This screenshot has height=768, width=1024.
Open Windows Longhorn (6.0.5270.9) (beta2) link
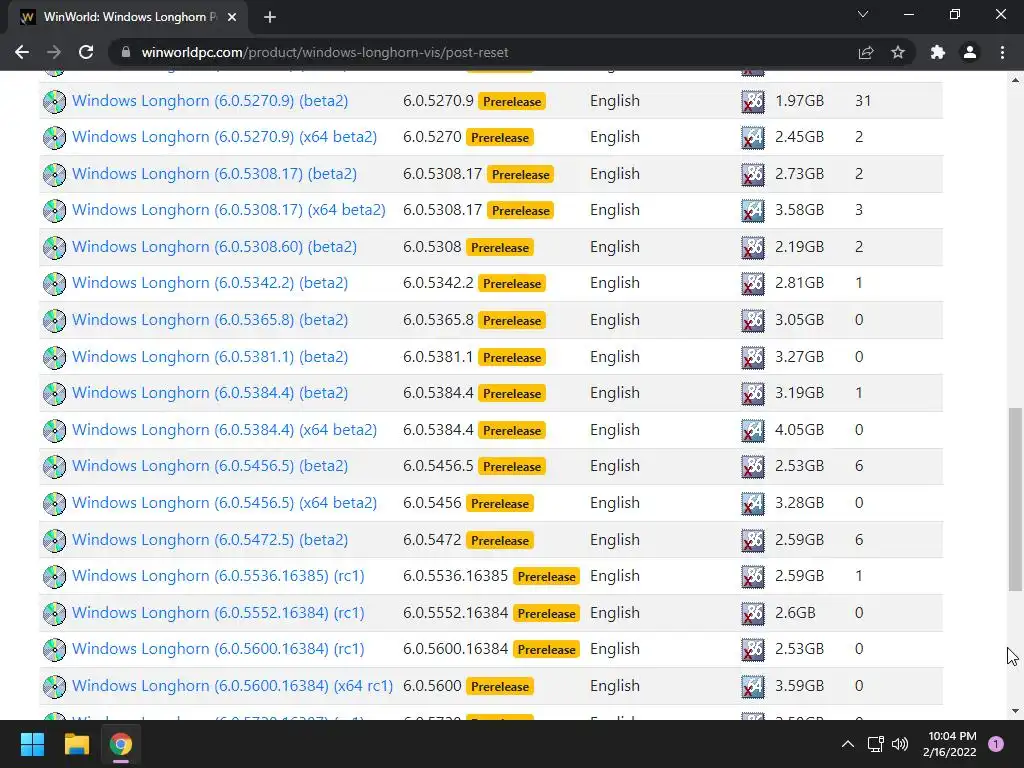pos(210,101)
